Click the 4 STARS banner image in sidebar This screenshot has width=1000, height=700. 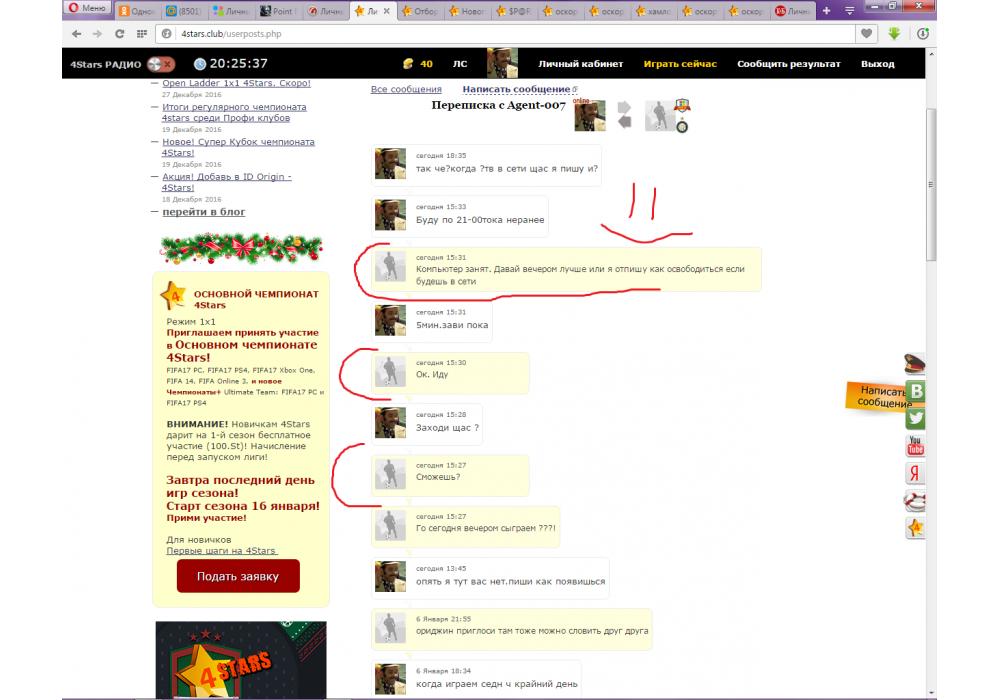[x=241, y=660]
